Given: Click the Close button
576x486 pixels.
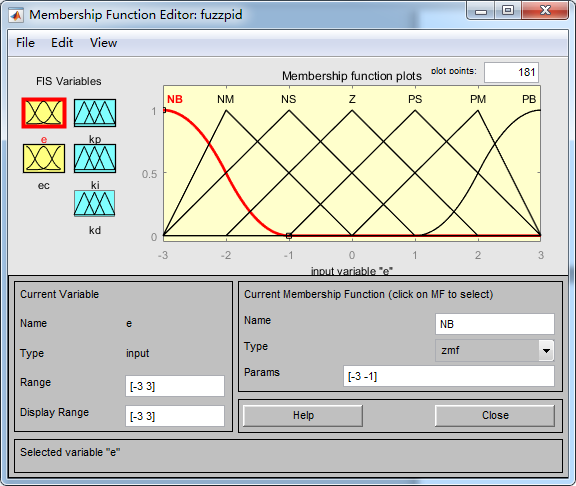Looking at the screenshot, I should pos(495,415).
